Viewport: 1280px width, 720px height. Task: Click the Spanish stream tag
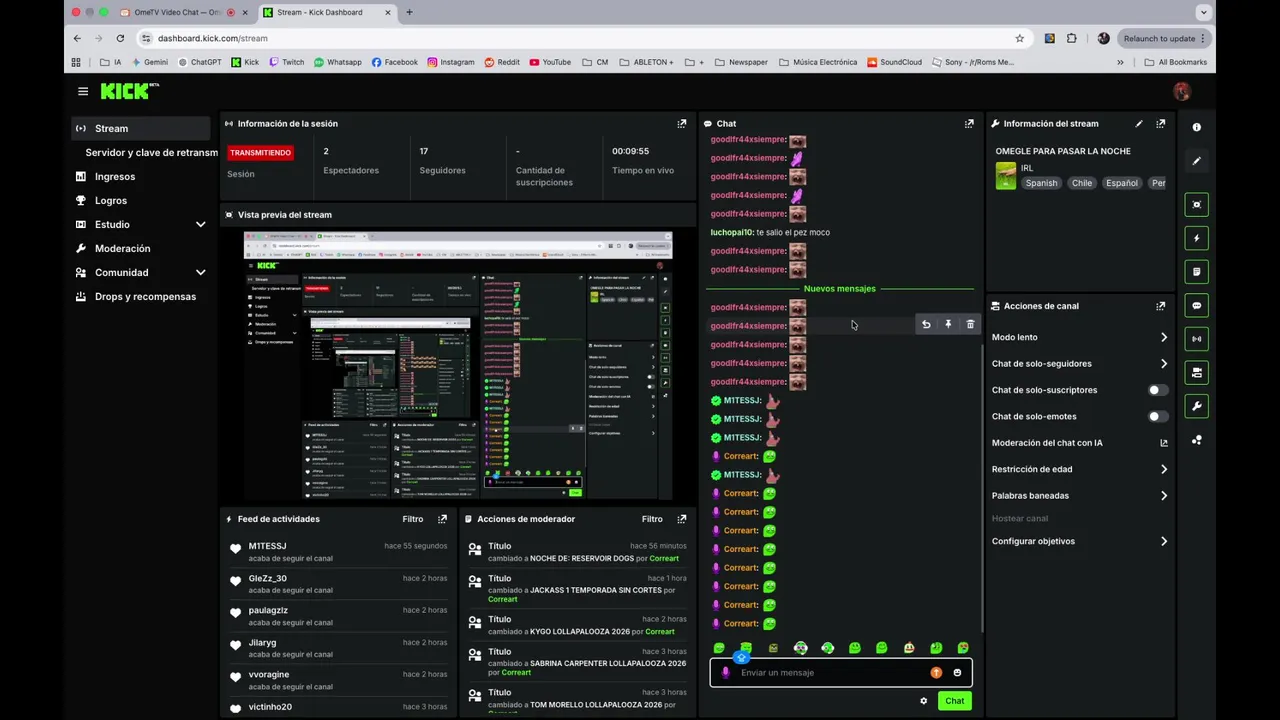click(x=1041, y=183)
